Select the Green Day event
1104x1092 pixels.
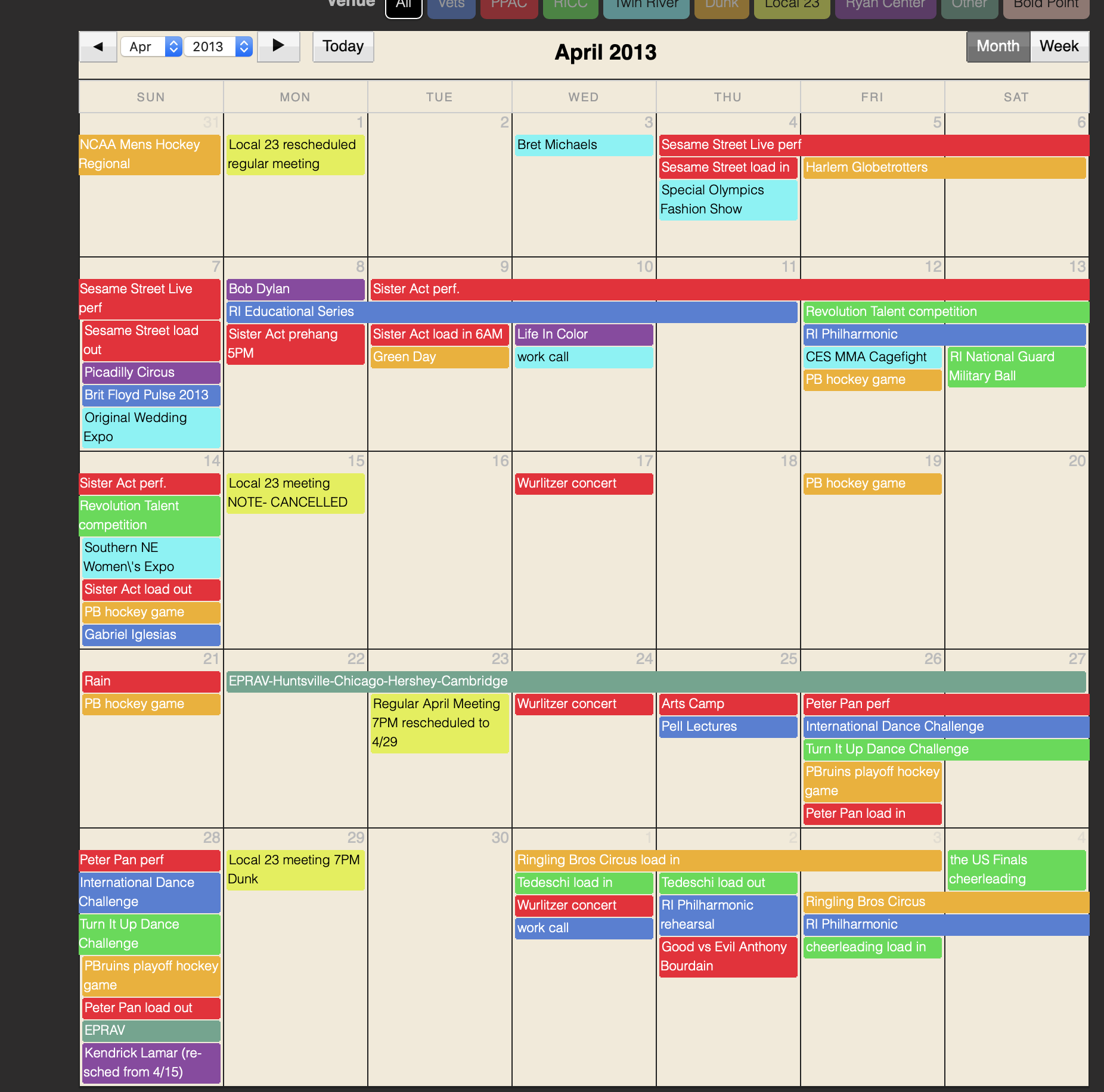[439, 357]
